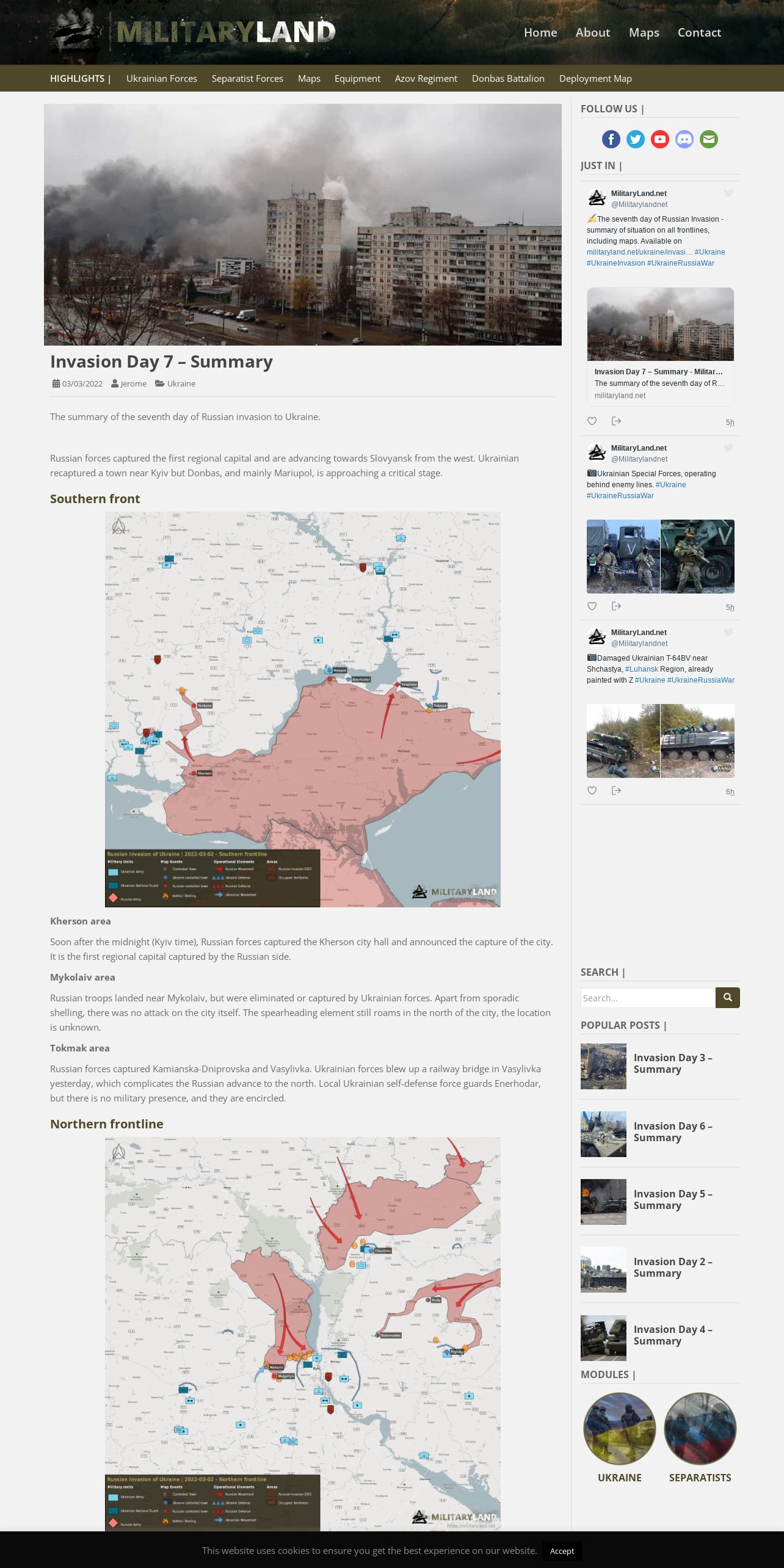
Task: Click the MilitaryLand logo in the header
Action: tap(193, 32)
